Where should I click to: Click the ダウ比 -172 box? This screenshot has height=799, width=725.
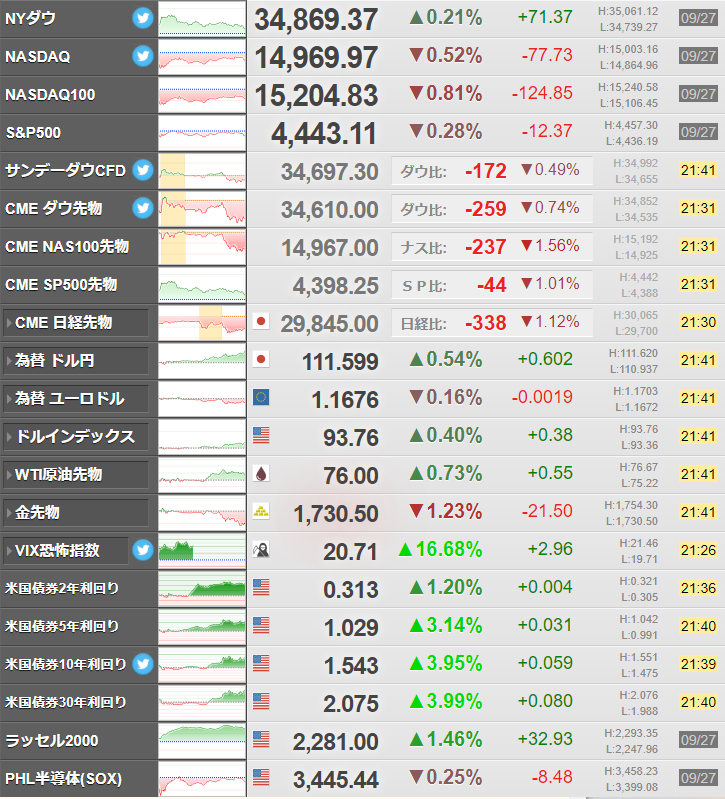(x=492, y=171)
